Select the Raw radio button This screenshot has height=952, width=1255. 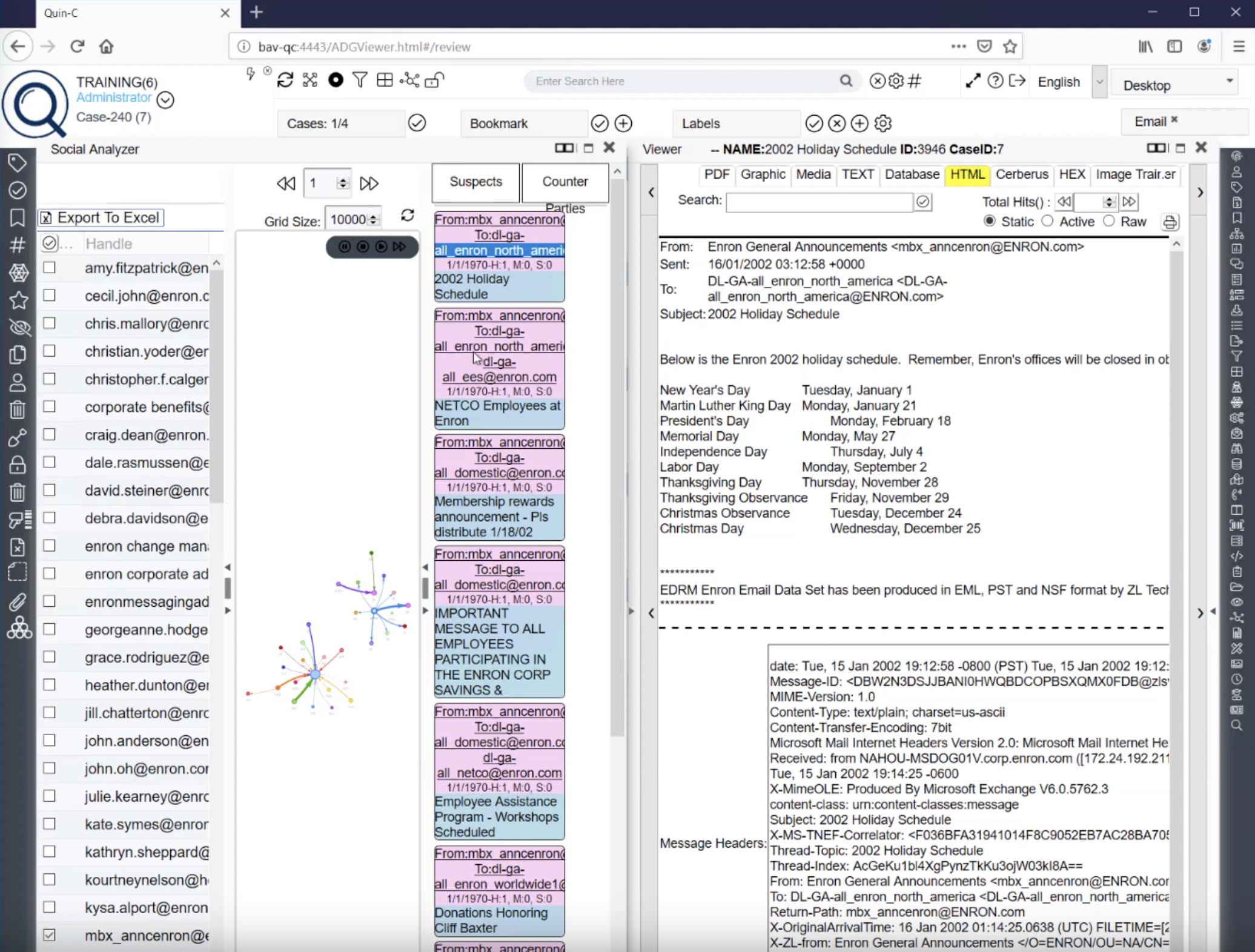point(1108,221)
